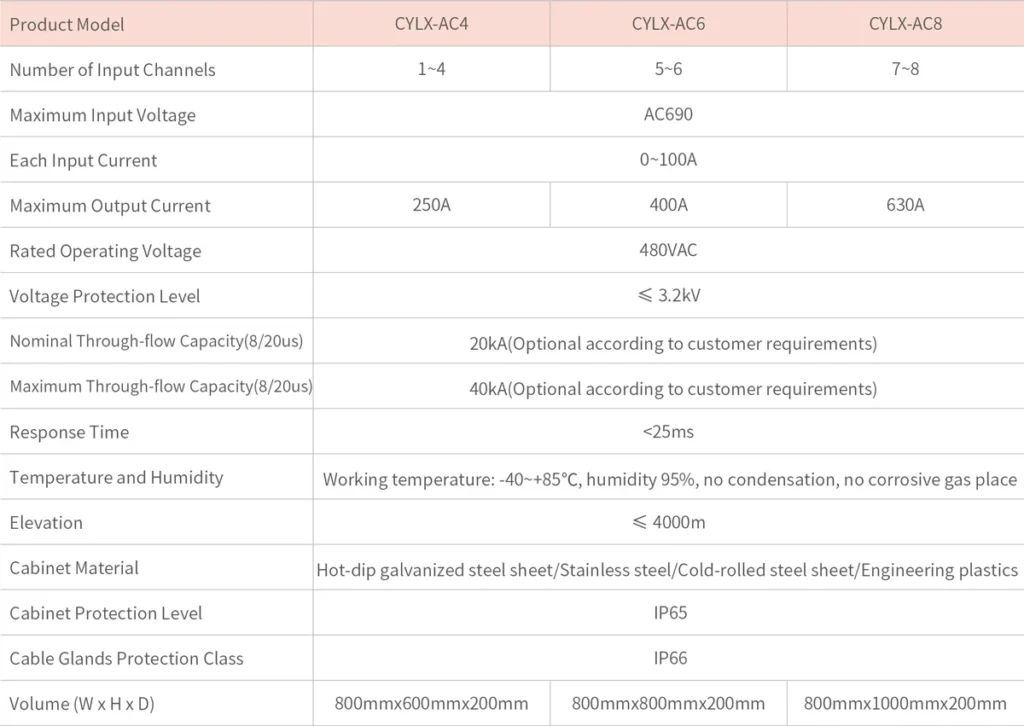Click the IP66 cable glands protection value
The image size is (1024, 726).
[670, 658]
